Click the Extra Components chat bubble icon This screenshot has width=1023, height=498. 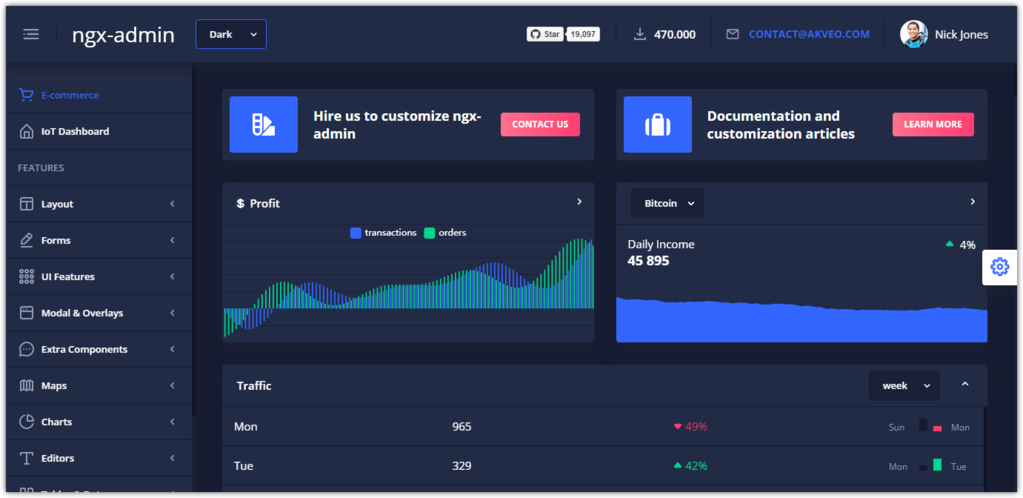pos(27,349)
